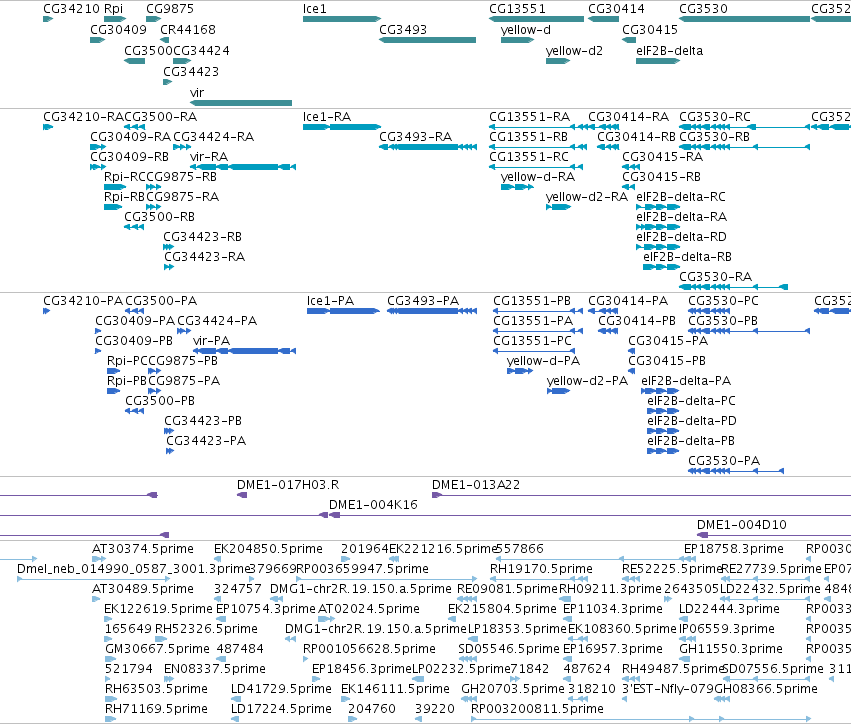Screen dimensions: 851x724
Task: Open the RH71169.5prime EST label
Action: (x=156, y=709)
